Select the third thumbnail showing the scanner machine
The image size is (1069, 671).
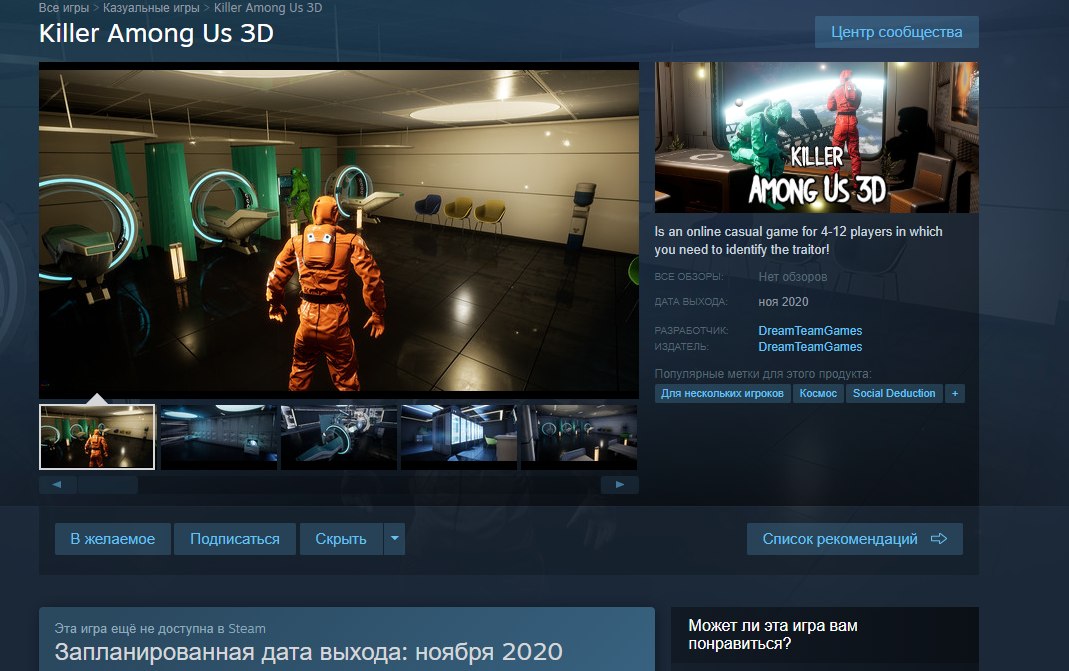tap(339, 436)
